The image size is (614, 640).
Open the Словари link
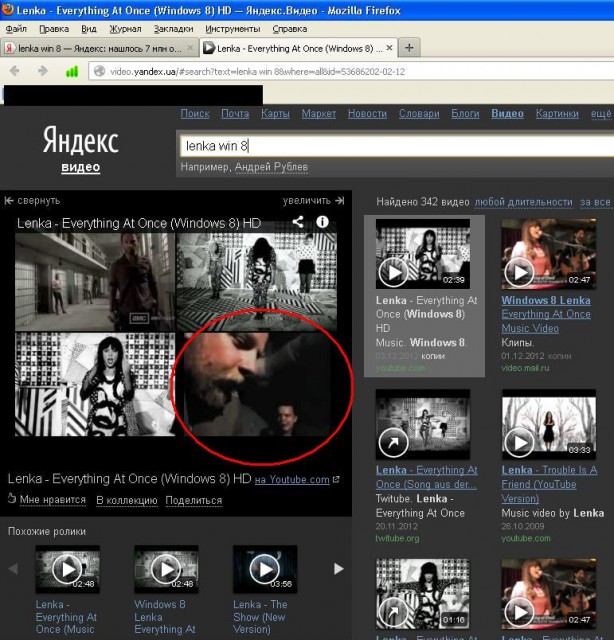[x=419, y=113]
